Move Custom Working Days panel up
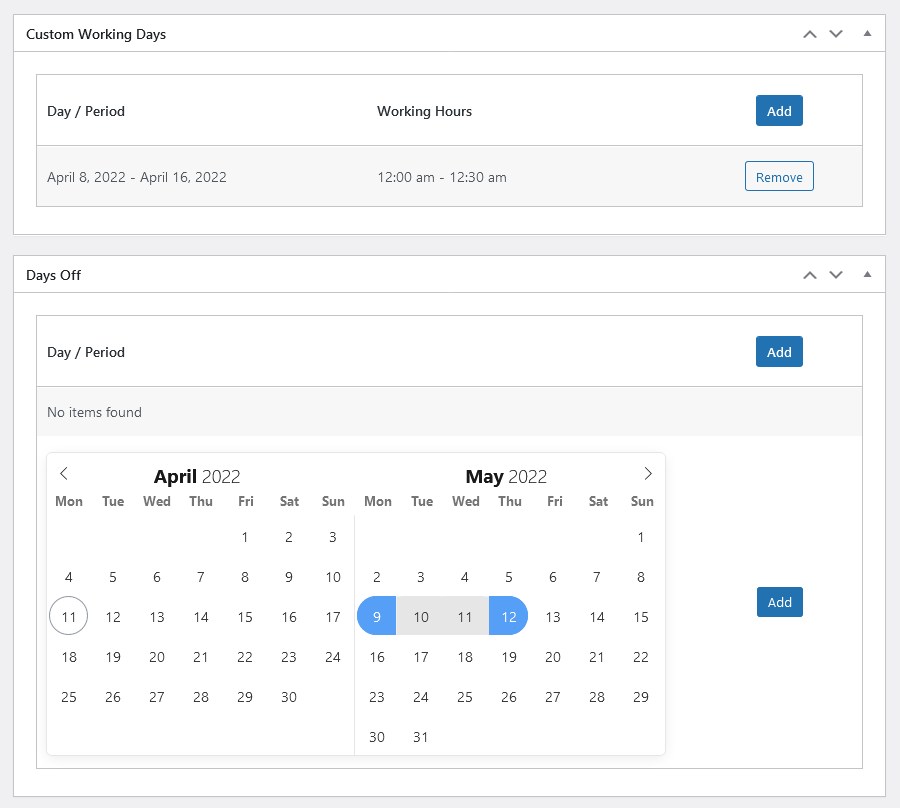Viewport: 900px width, 808px height. tap(810, 34)
